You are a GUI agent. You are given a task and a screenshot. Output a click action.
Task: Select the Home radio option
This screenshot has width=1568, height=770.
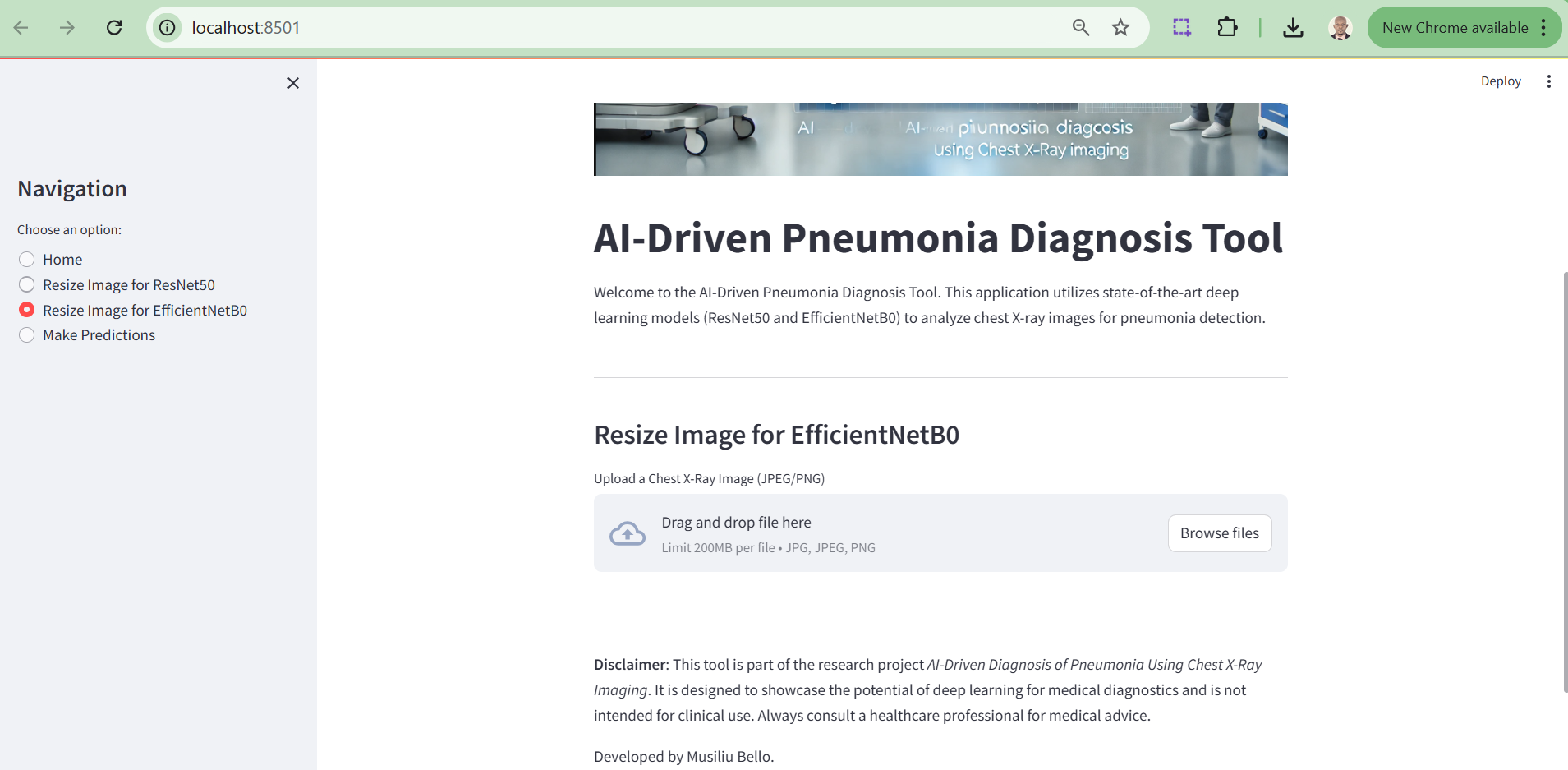[x=27, y=260]
